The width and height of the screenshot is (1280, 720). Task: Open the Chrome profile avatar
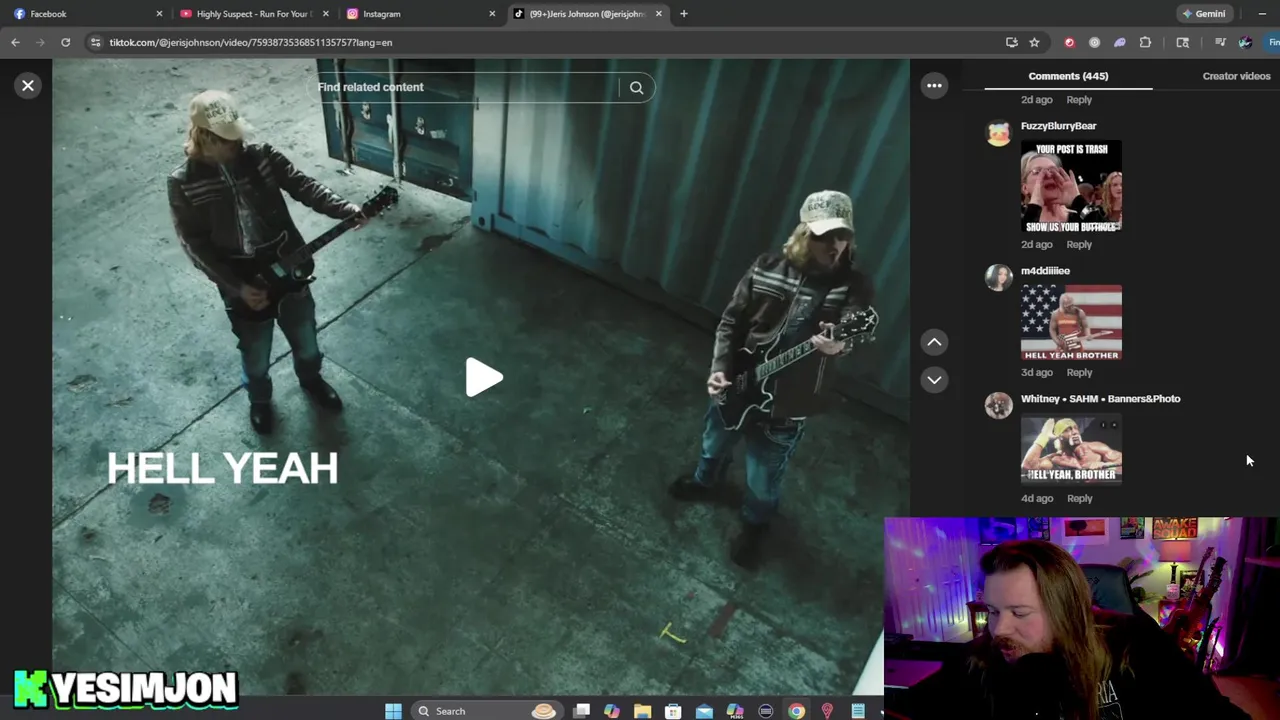[1245, 43]
